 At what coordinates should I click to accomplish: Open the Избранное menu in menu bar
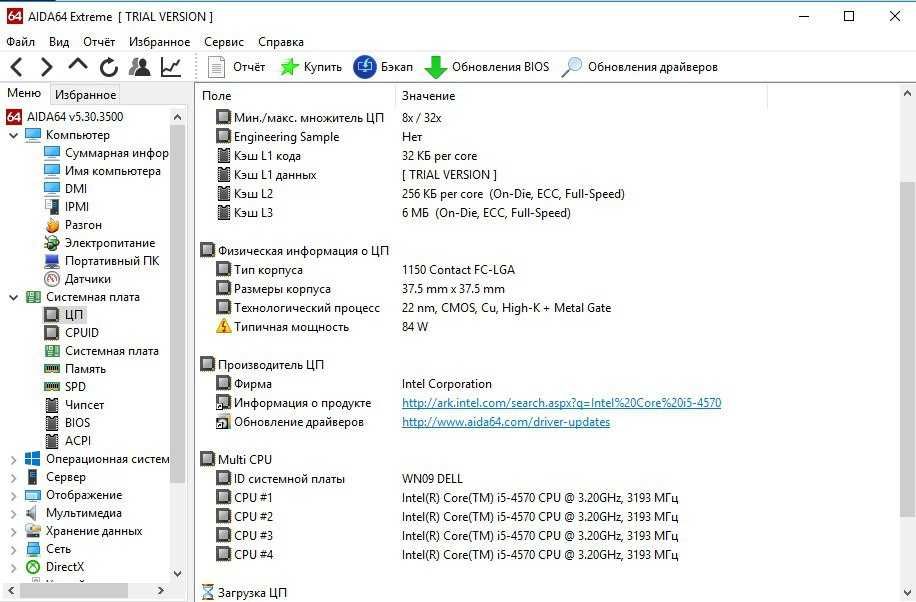pos(159,42)
